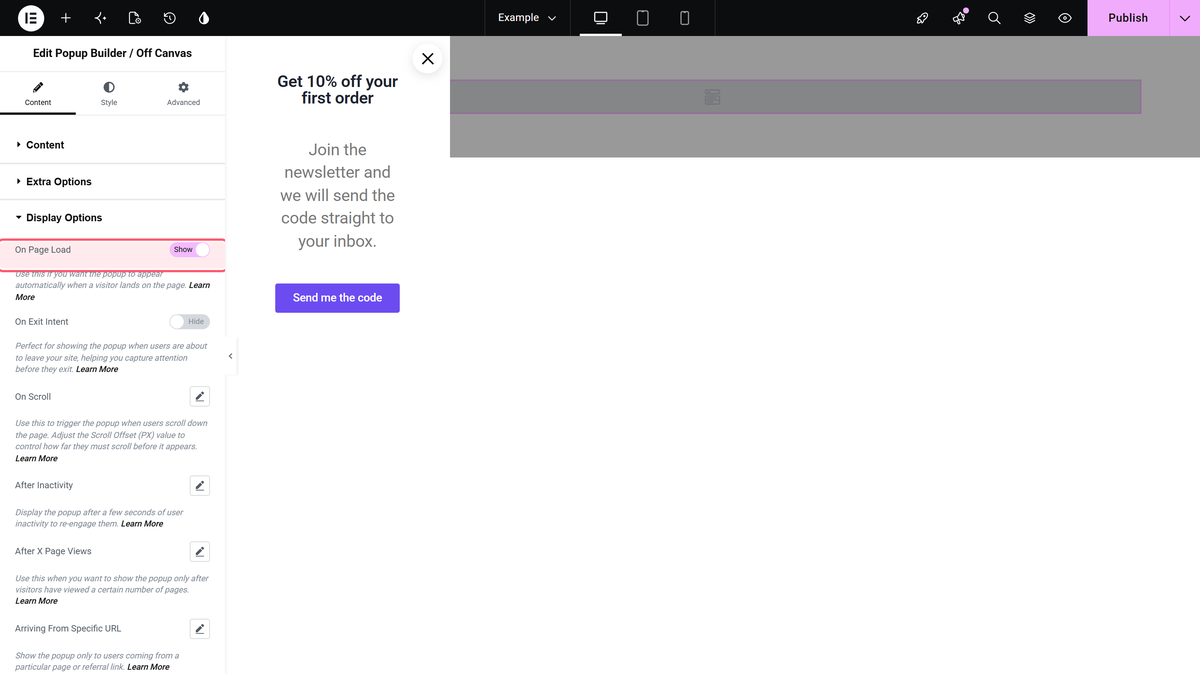
Task: Open Learn More link under Arriving From Specific URL
Action: 148,667
